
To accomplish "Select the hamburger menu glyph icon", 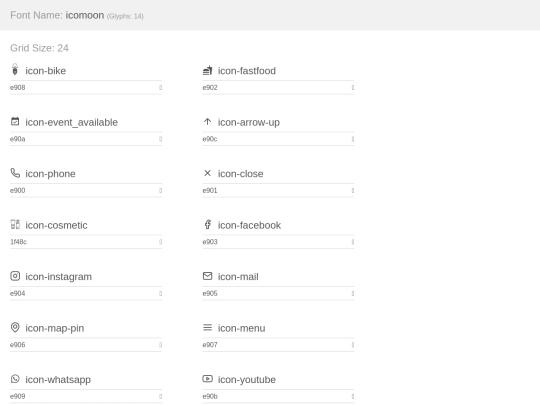I will (x=207, y=328).
